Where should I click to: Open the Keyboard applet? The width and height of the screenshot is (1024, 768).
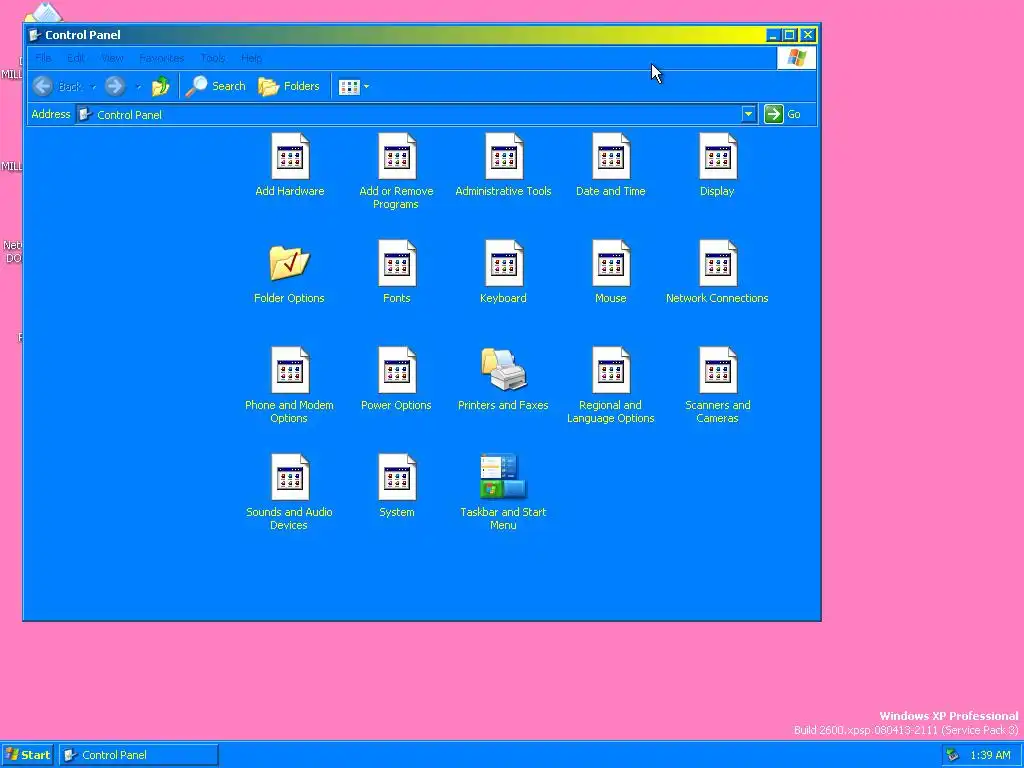point(504,272)
